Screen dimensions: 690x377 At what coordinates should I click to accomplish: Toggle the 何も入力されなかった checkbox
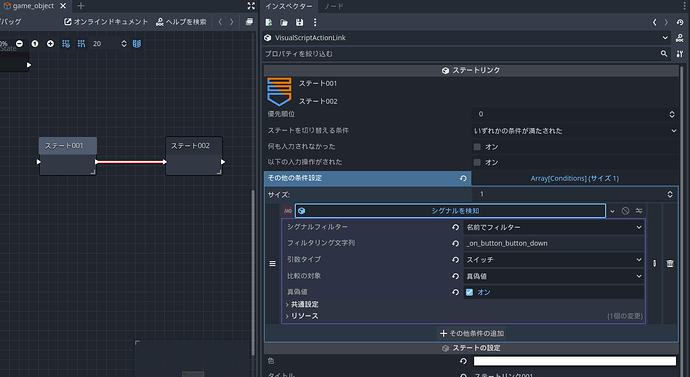click(x=477, y=146)
